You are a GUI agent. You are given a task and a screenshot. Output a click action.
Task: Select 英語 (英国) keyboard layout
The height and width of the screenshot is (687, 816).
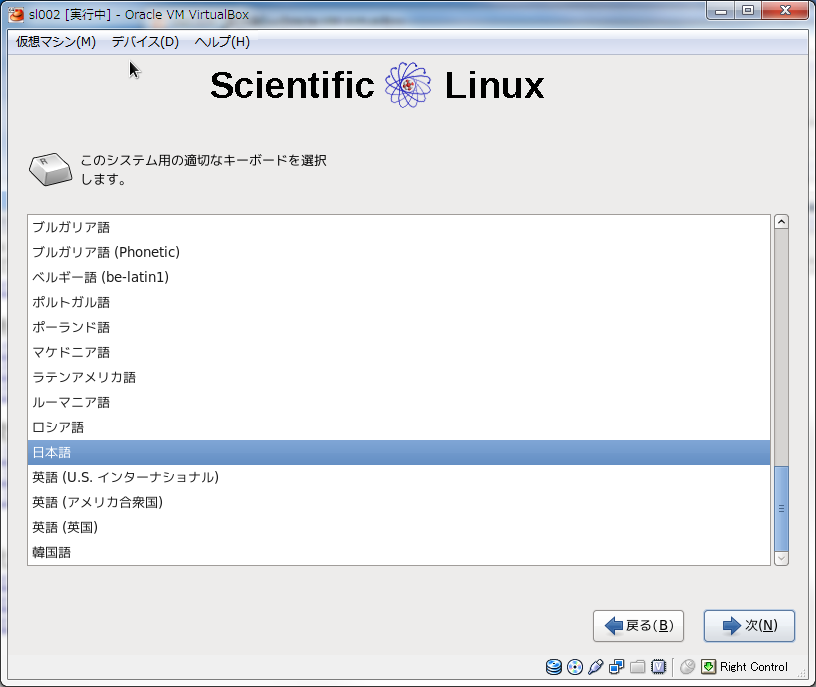[x=399, y=527]
